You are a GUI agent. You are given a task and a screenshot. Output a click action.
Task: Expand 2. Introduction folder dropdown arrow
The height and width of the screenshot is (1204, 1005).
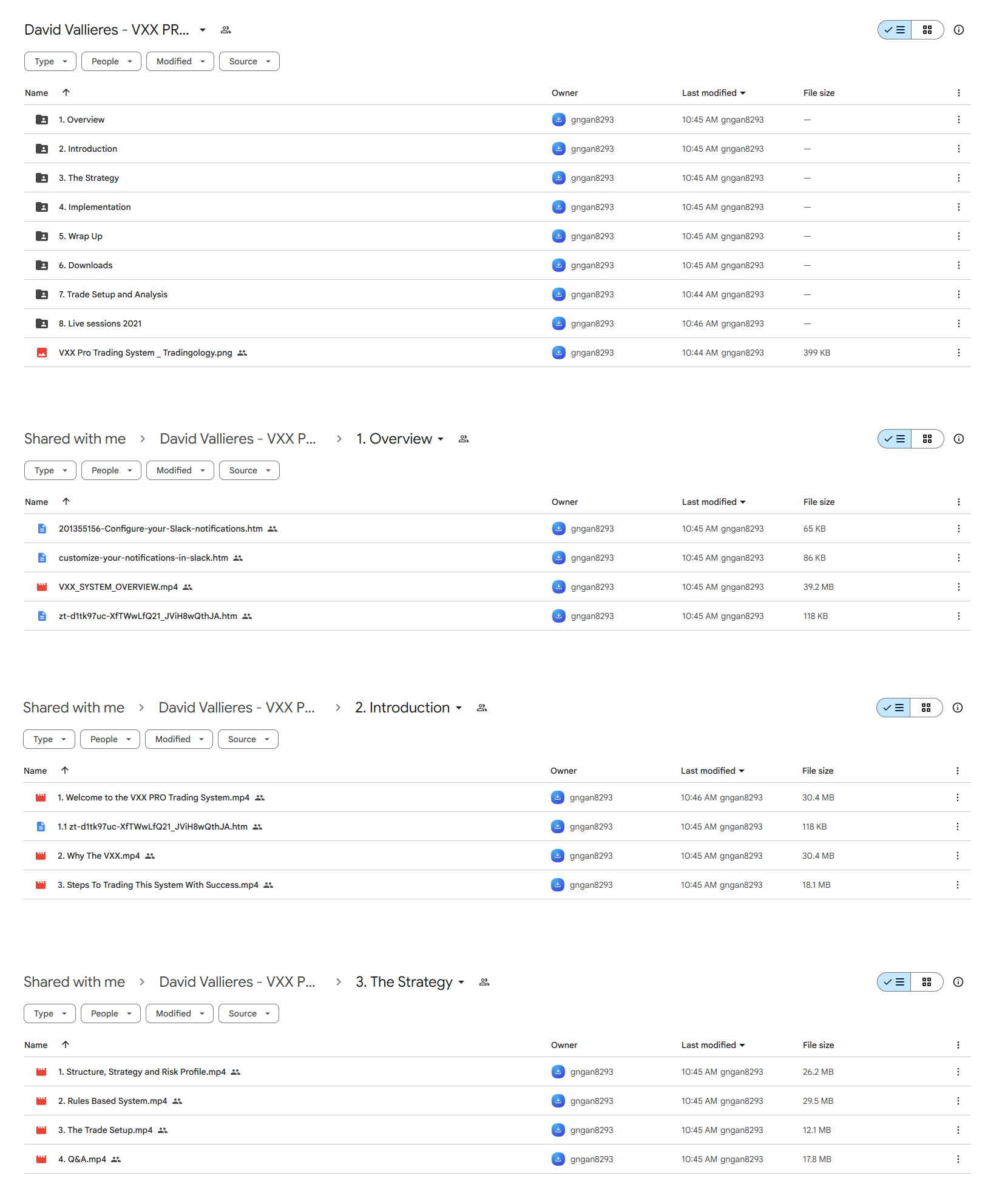[459, 708]
